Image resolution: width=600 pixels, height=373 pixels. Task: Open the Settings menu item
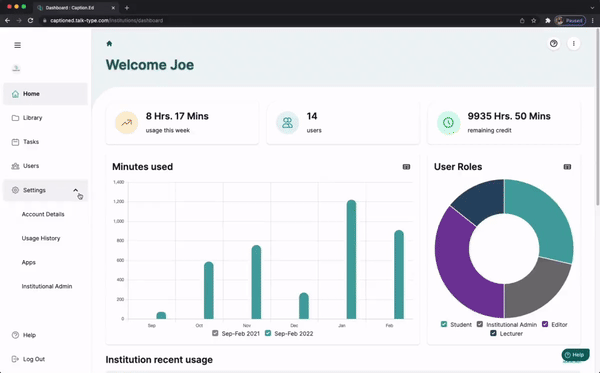click(46, 190)
